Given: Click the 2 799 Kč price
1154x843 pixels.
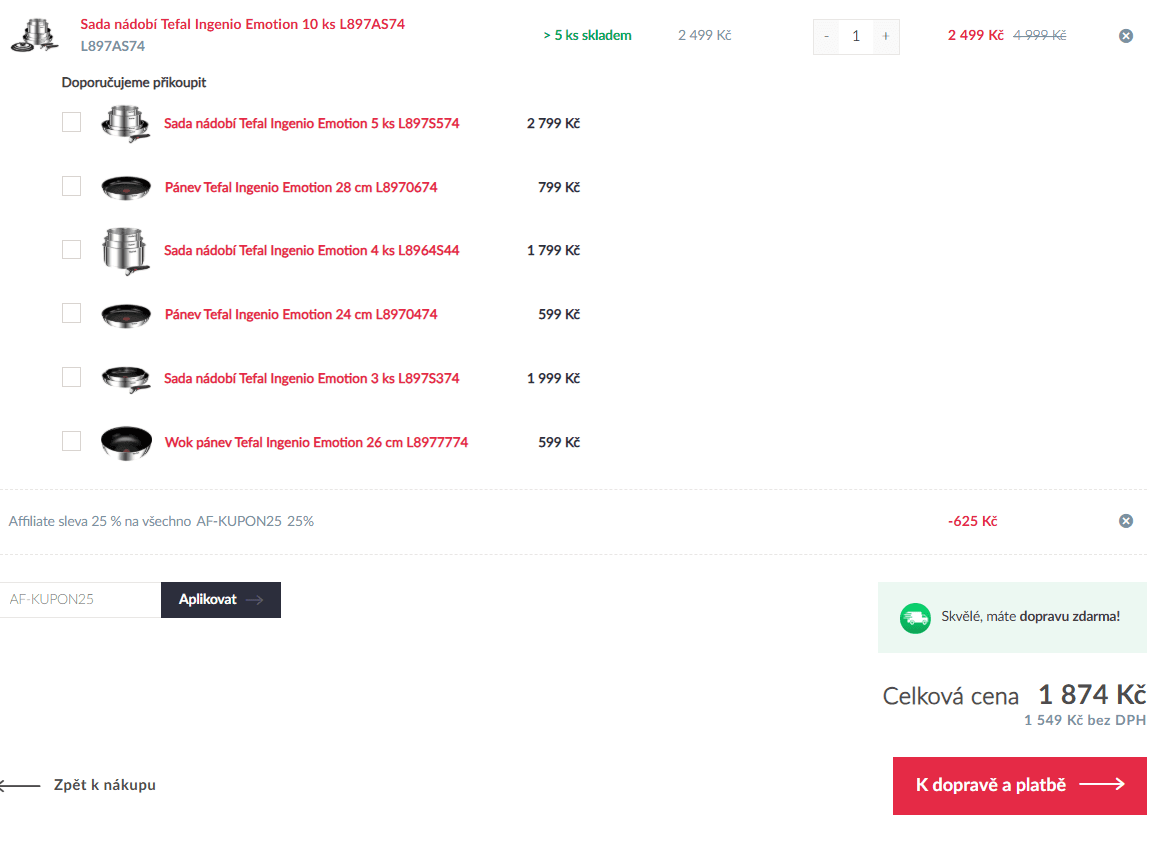Looking at the screenshot, I should [553, 124].
